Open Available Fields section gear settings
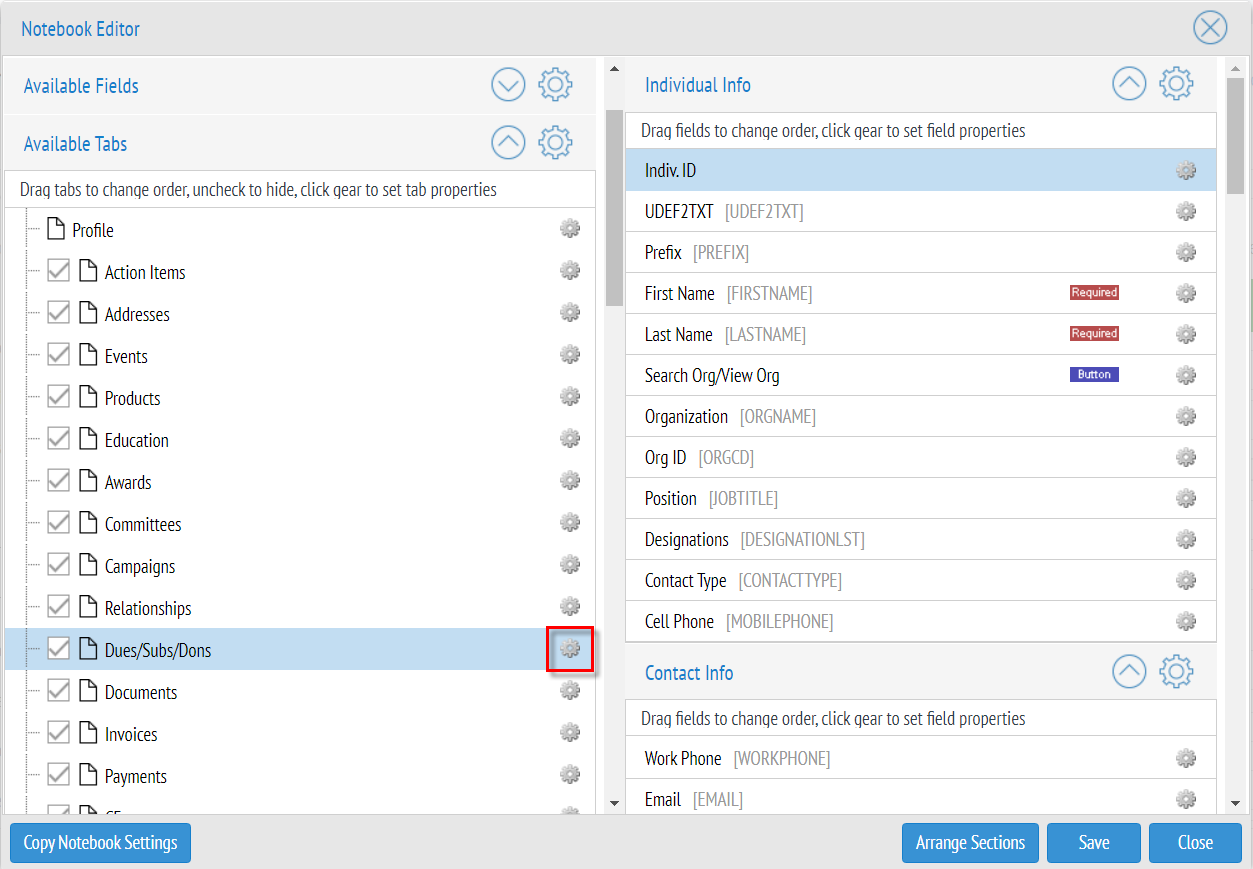Viewport: 1253px width, 869px height. coord(555,85)
